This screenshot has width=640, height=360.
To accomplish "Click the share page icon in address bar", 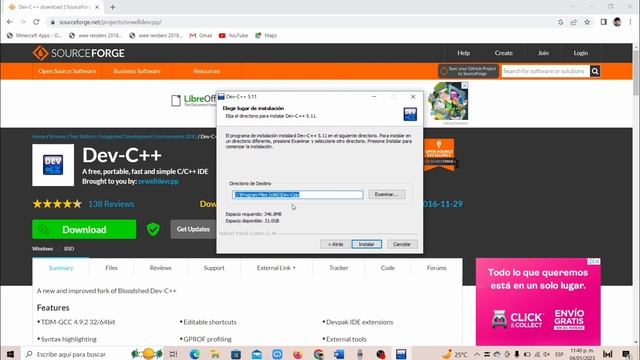I will (573, 22).
